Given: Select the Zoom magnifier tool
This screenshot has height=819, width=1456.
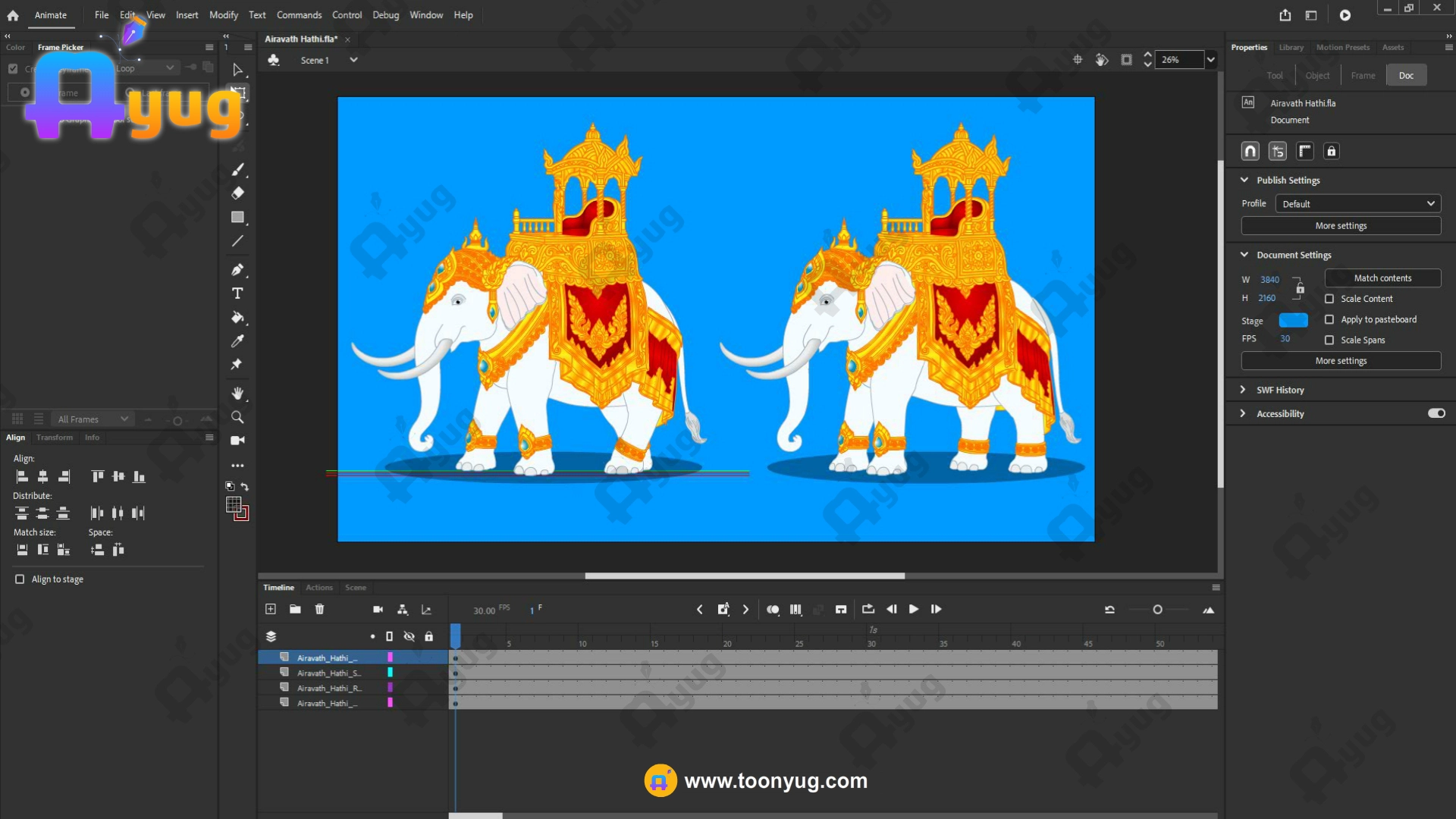Looking at the screenshot, I should click(237, 417).
